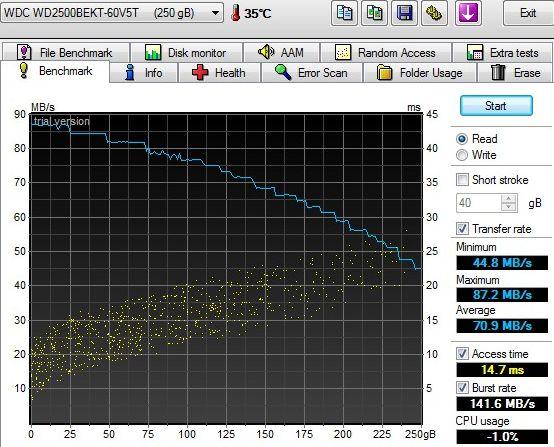This screenshot has width=554, height=447.
Task: Click the Minimum 44.8 MB/s value
Action: coord(502,263)
